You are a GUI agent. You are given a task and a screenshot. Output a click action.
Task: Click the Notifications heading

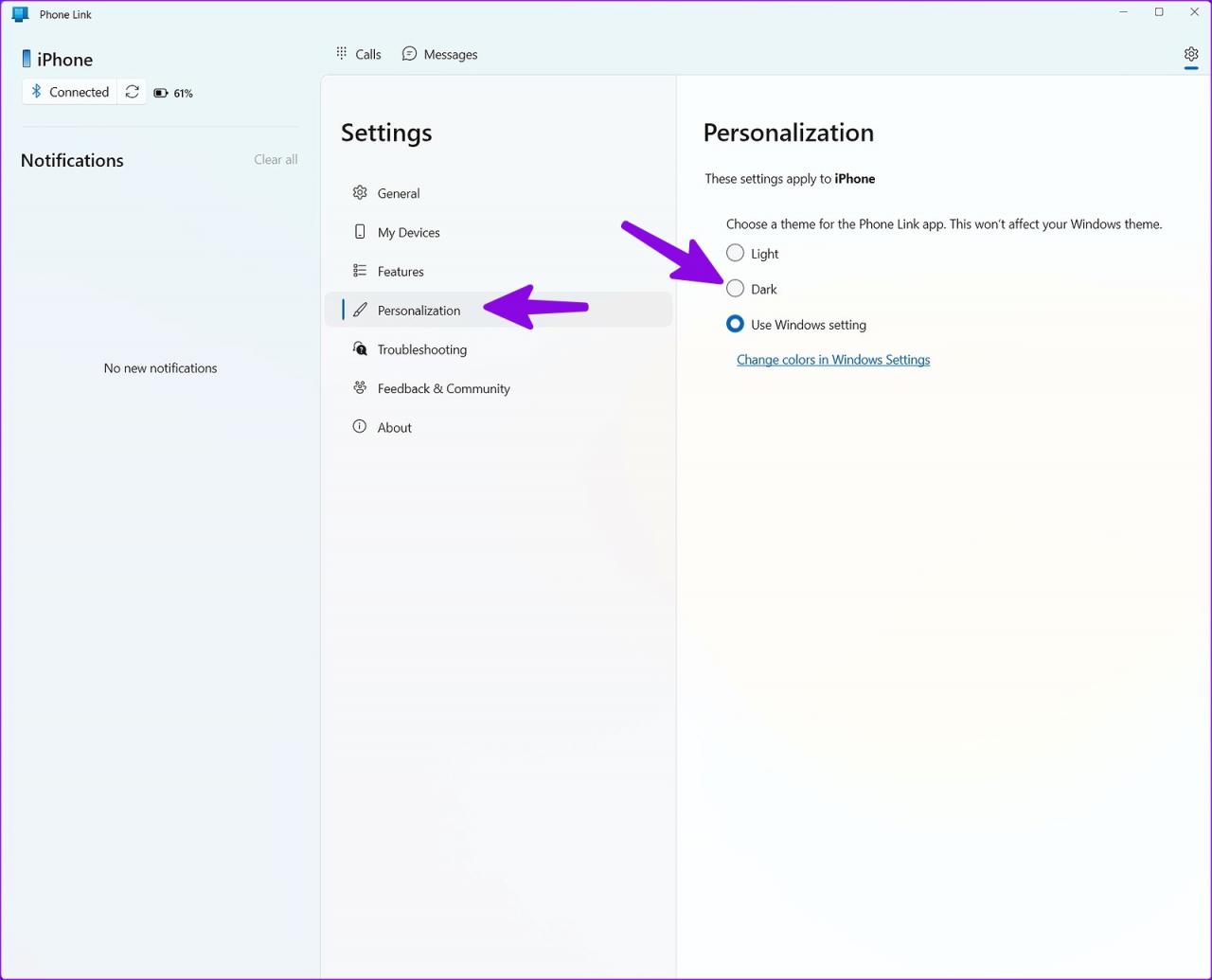tap(72, 160)
